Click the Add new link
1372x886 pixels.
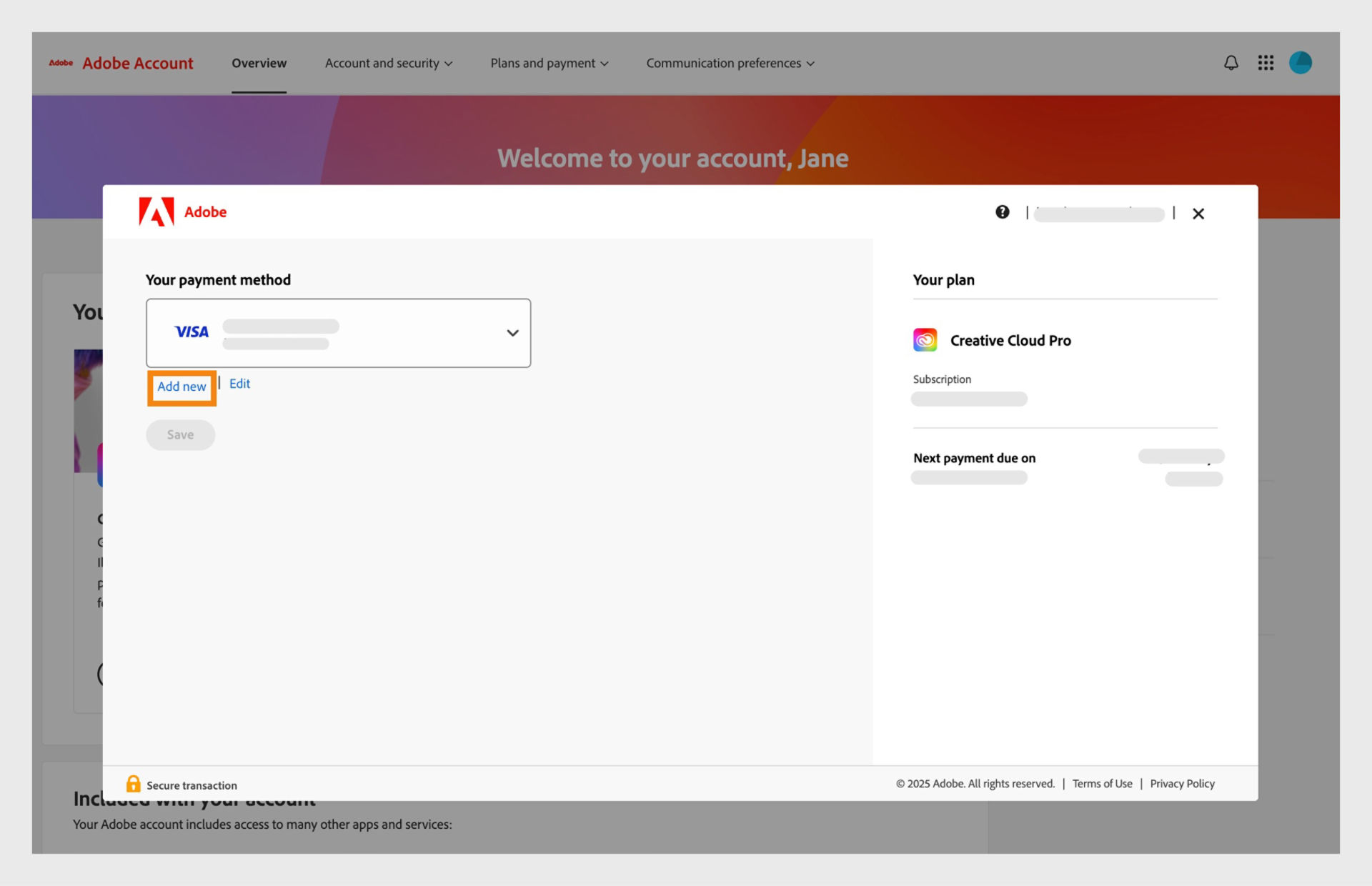182,387
